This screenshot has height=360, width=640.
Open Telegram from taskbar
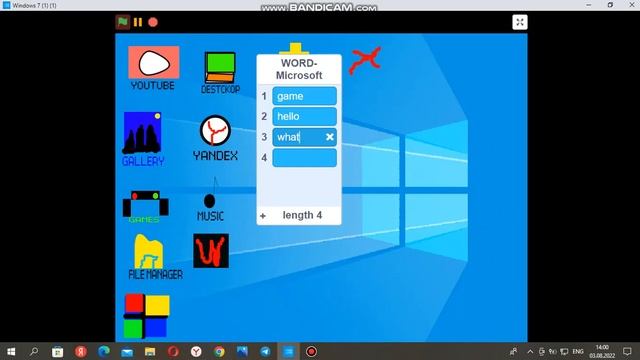pyautogui.click(x=265, y=351)
